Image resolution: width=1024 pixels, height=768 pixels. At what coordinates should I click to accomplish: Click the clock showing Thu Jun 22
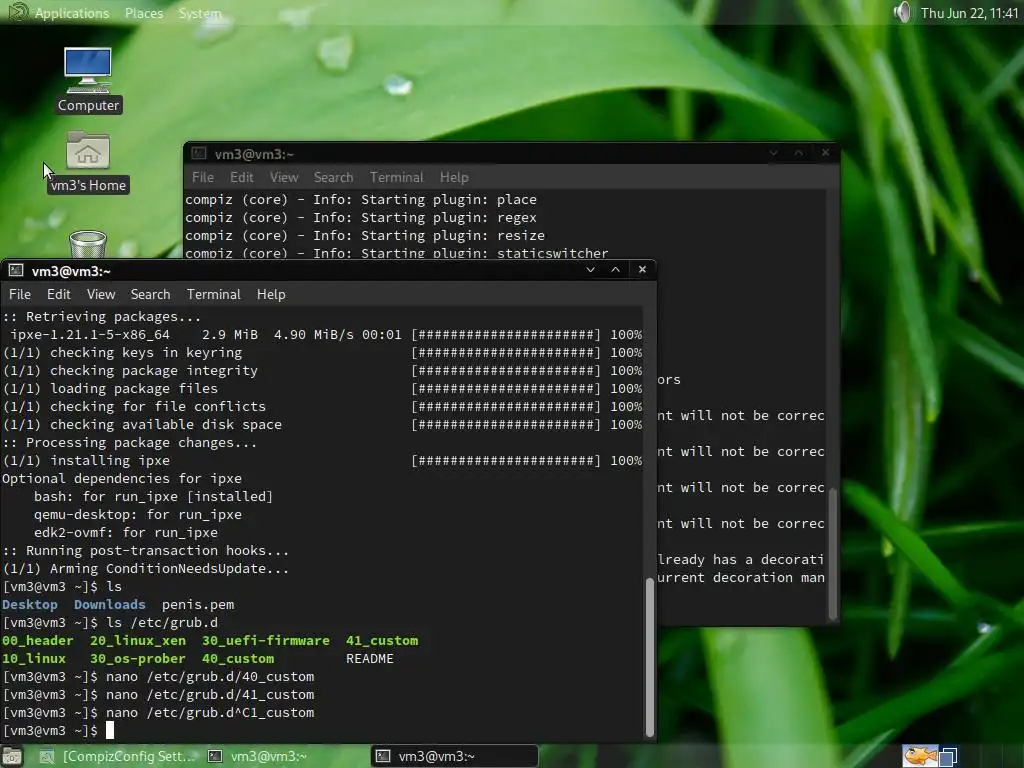tap(969, 13)
